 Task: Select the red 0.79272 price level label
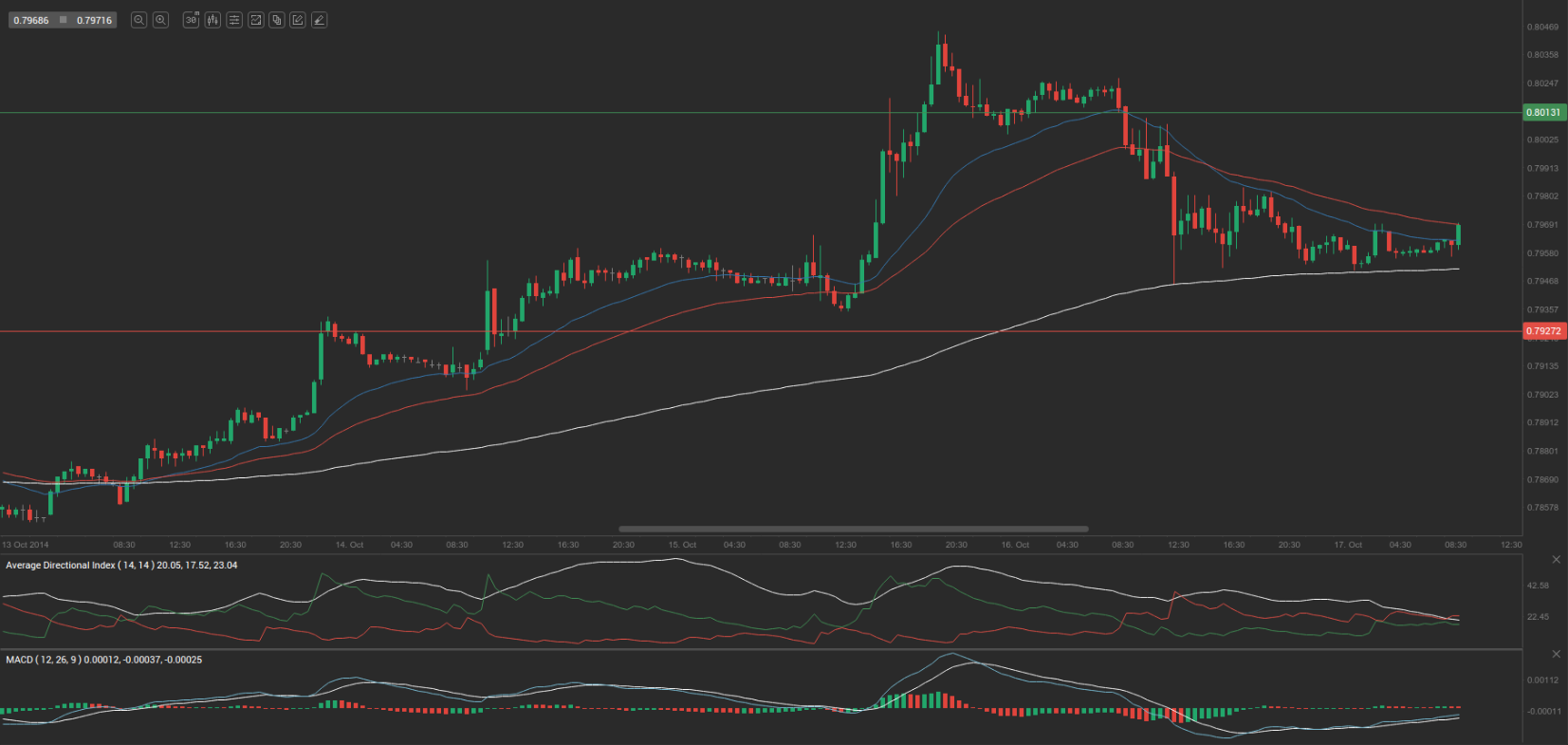coord(1543,331)
